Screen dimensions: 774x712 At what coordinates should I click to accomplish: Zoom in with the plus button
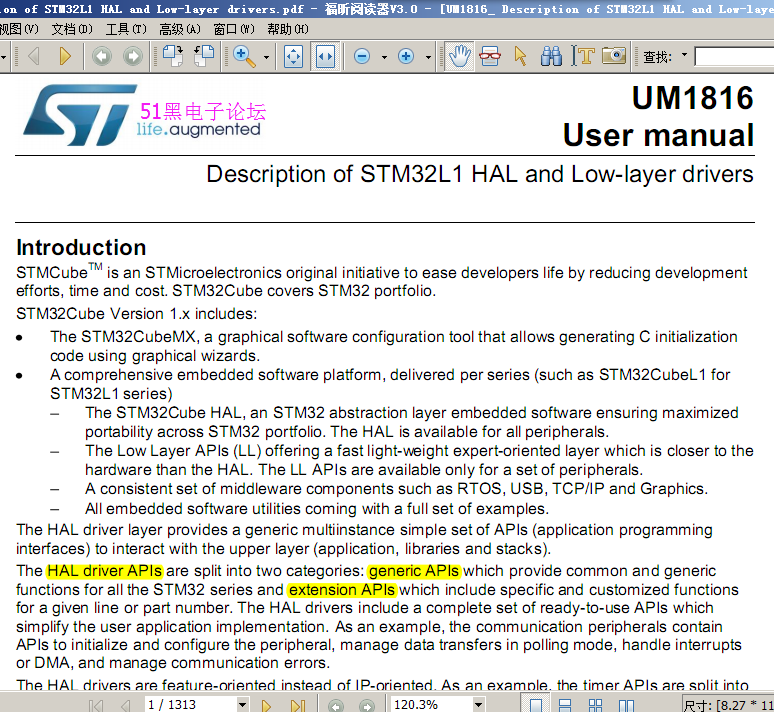click(406, 56)
